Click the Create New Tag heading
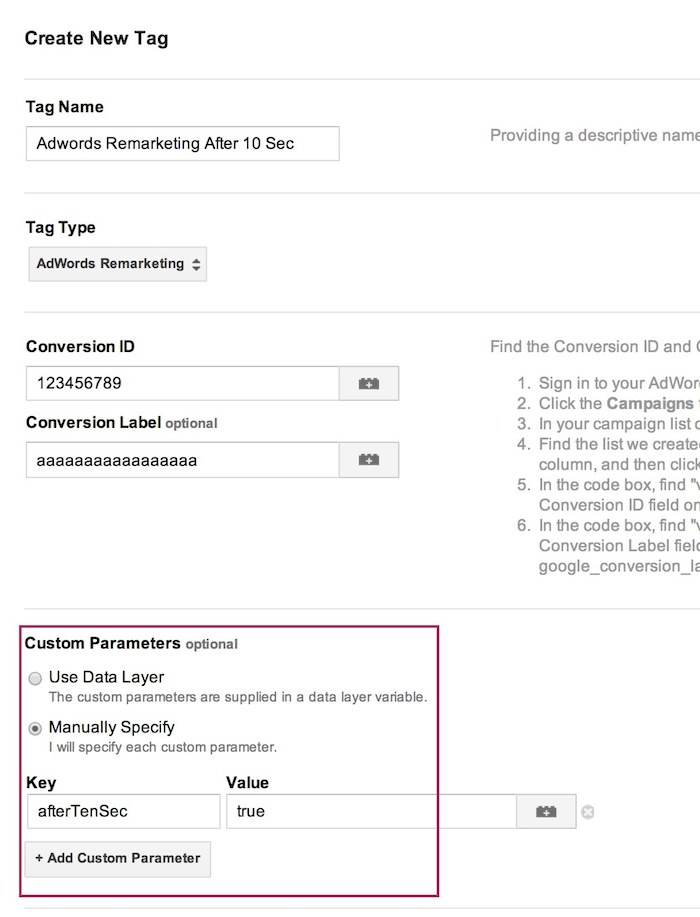This screenshot has width=700, height=917. [x=96, y=39]
